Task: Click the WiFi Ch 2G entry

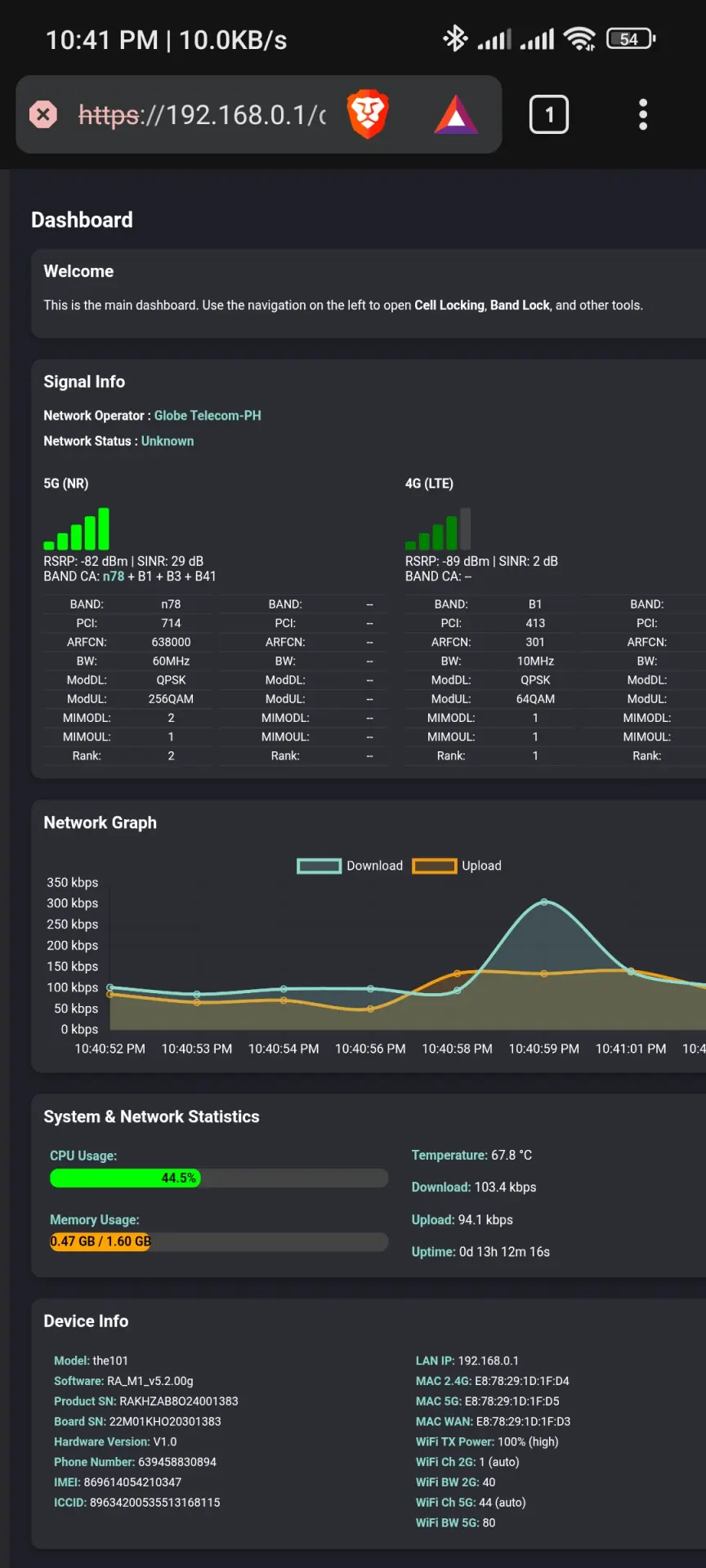Action: [x=467, y=1462]
